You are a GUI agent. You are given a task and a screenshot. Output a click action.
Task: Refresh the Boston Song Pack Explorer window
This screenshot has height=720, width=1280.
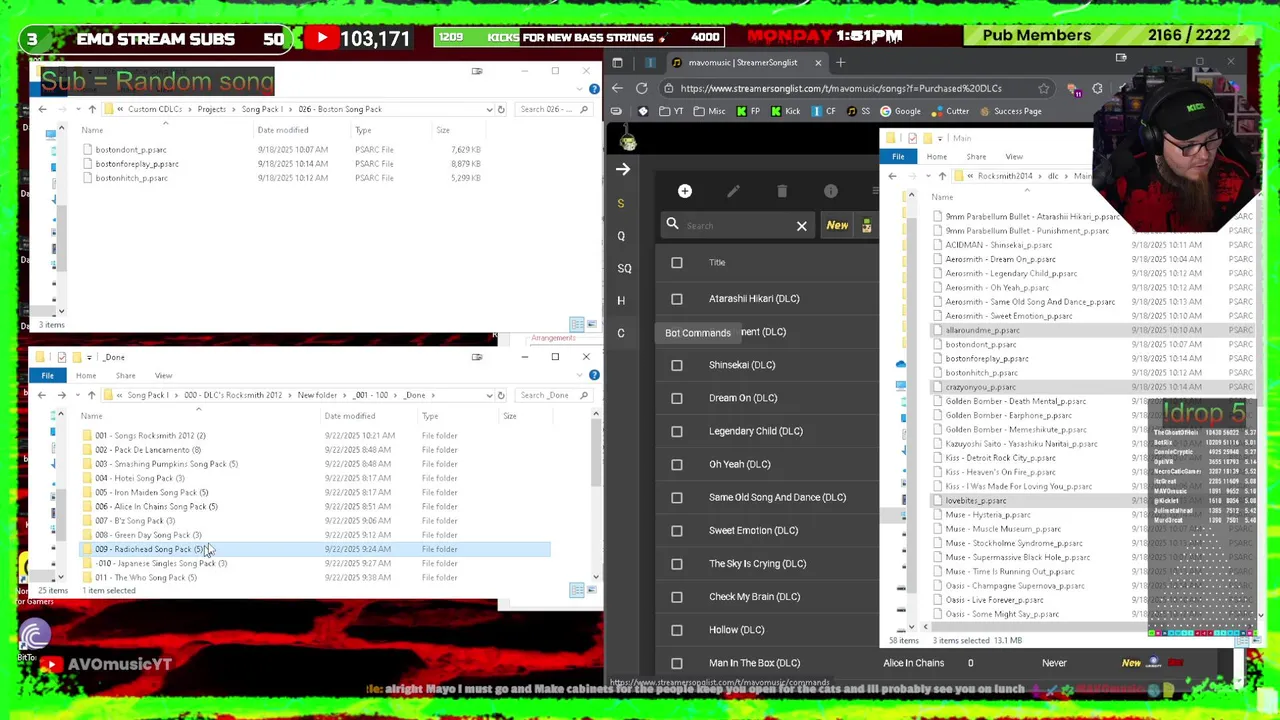pos(501,109)
